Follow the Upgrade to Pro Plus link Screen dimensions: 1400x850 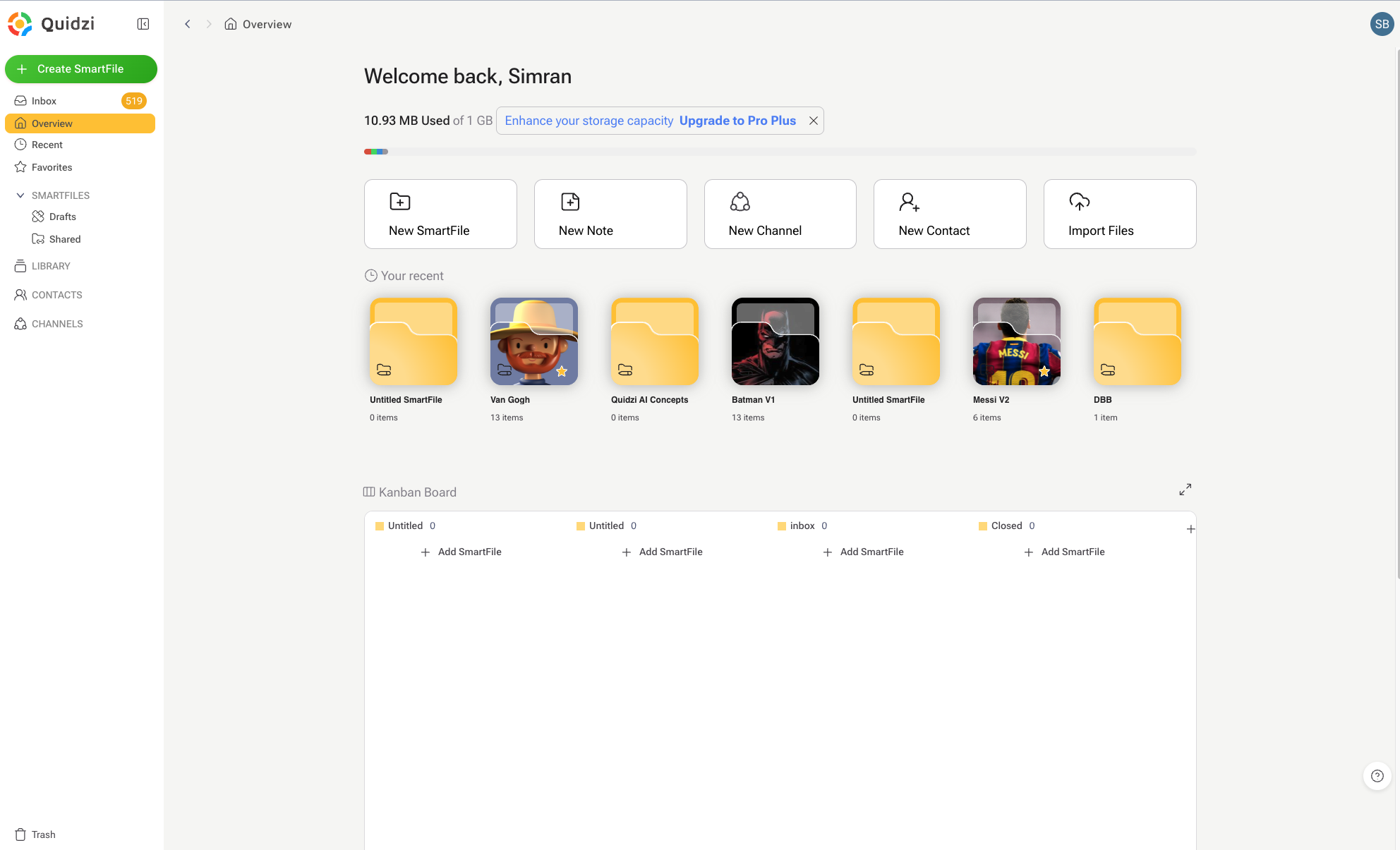tap(737, 121)
